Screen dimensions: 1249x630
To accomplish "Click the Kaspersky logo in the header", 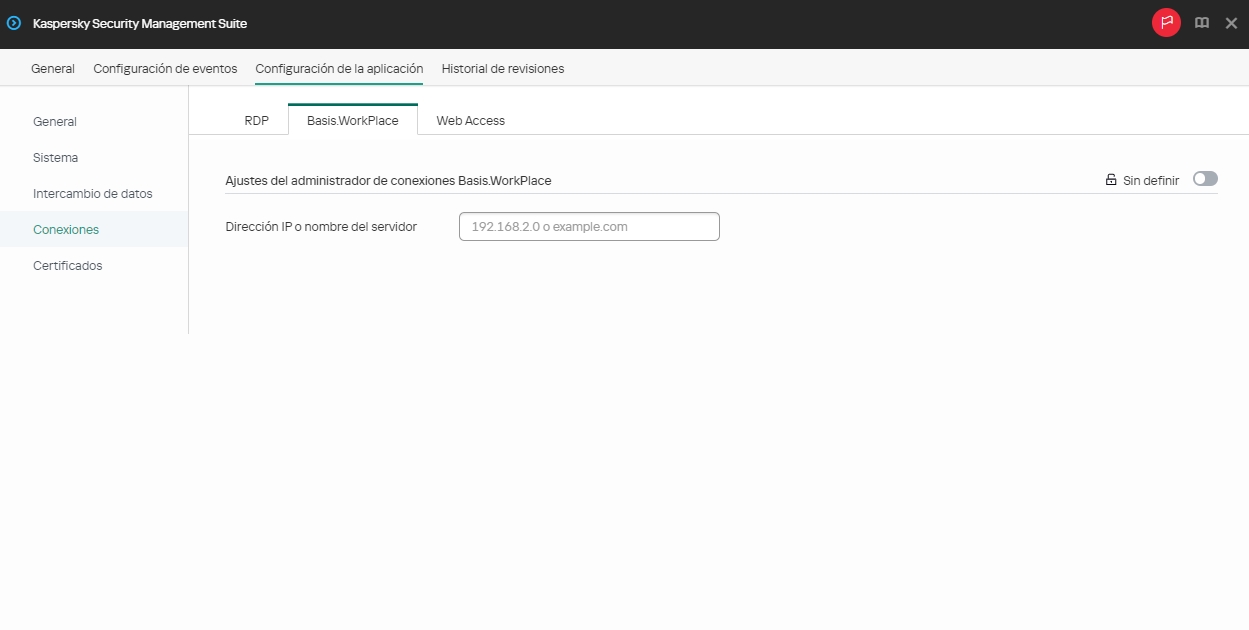I will 13,22.
